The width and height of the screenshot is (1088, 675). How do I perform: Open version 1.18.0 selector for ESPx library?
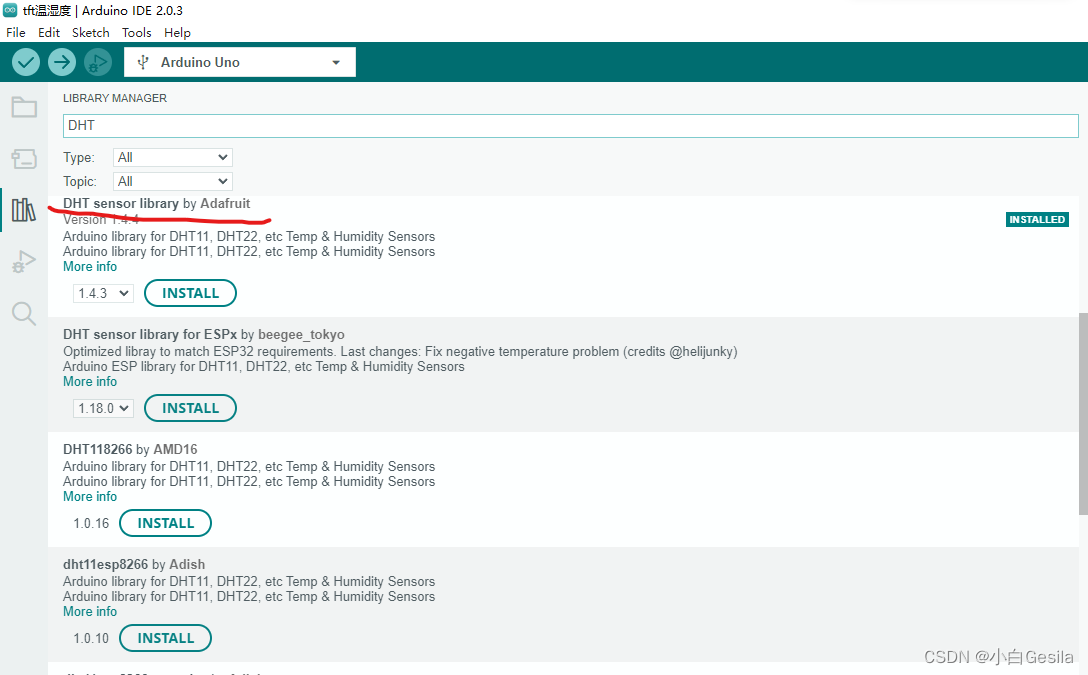103,409
